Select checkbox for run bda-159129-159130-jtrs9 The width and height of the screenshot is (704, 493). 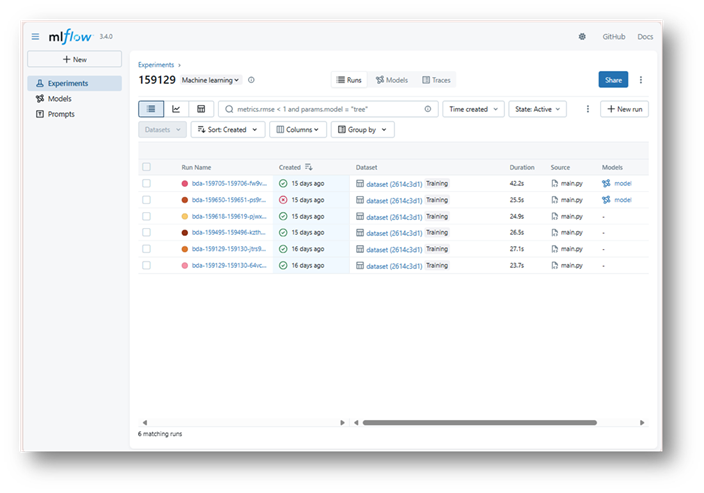coord(146,249)
